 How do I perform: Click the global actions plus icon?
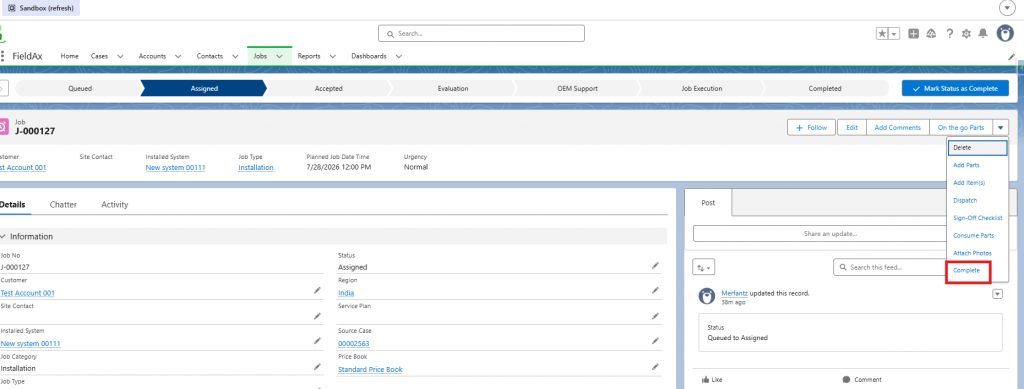(x=914, y=34)
